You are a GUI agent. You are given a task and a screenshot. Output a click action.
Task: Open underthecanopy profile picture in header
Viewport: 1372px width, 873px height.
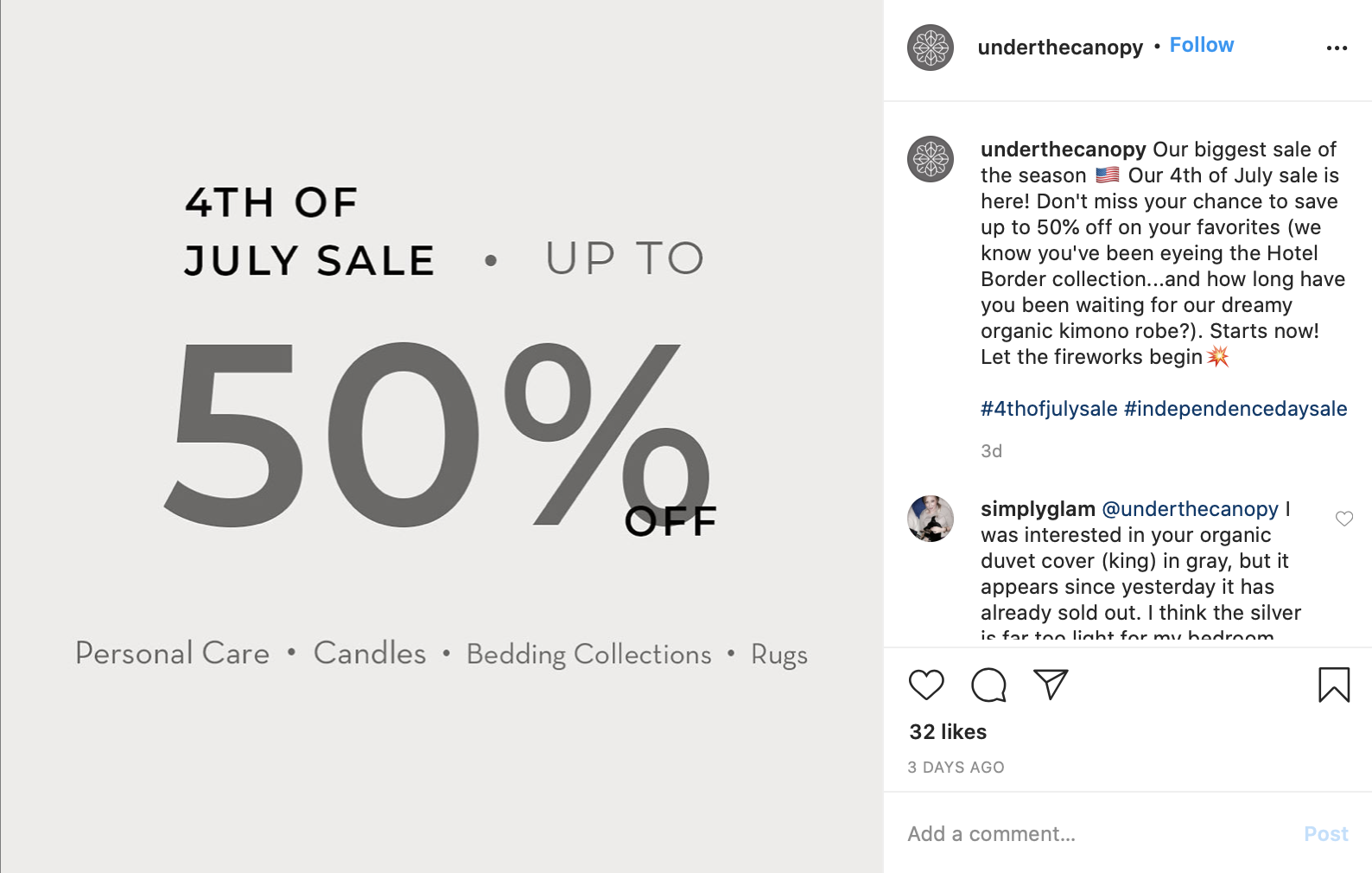pos(931,48)
